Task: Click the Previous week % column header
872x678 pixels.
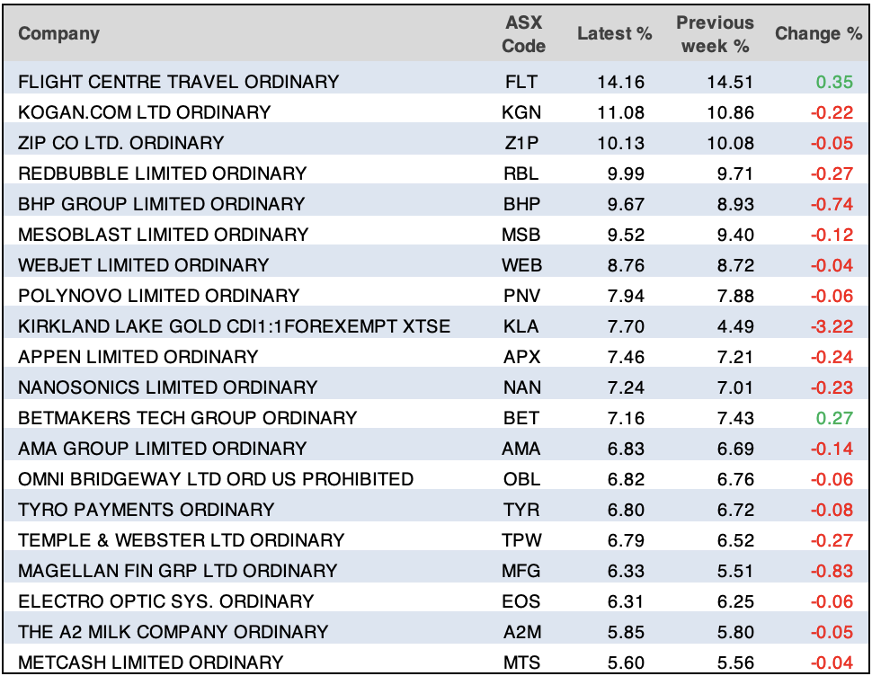Action: [x=714, y=33]
